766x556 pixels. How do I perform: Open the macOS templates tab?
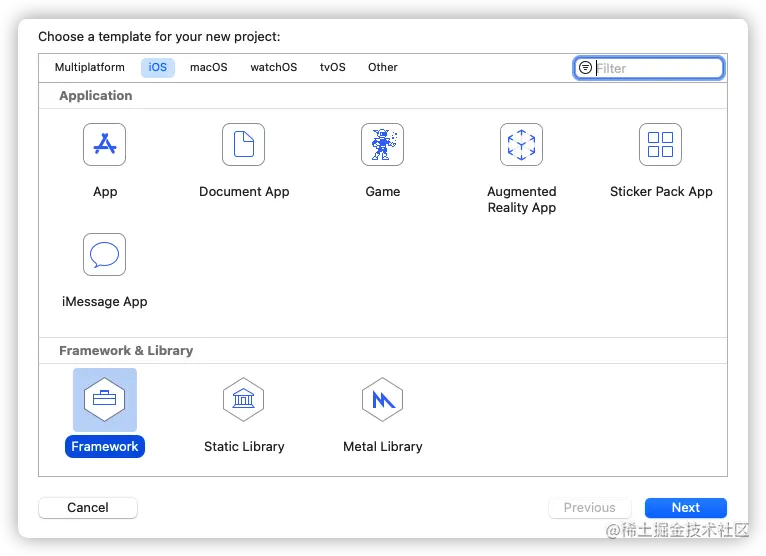click(209, 67)
